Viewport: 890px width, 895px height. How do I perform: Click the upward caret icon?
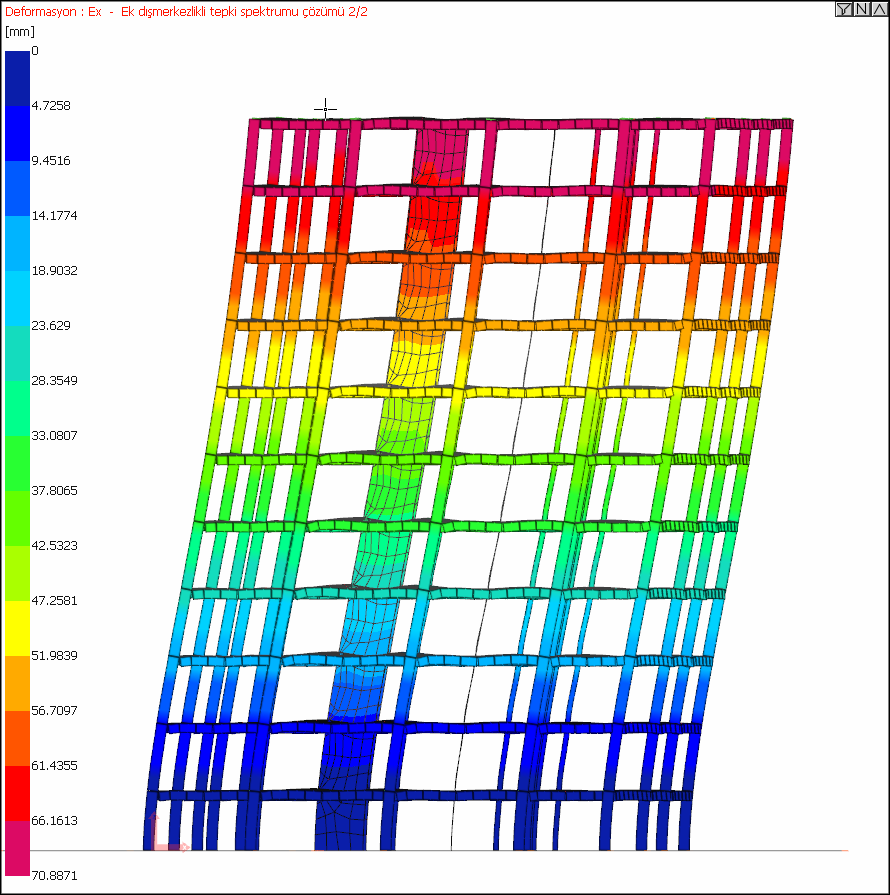point(879,9)
